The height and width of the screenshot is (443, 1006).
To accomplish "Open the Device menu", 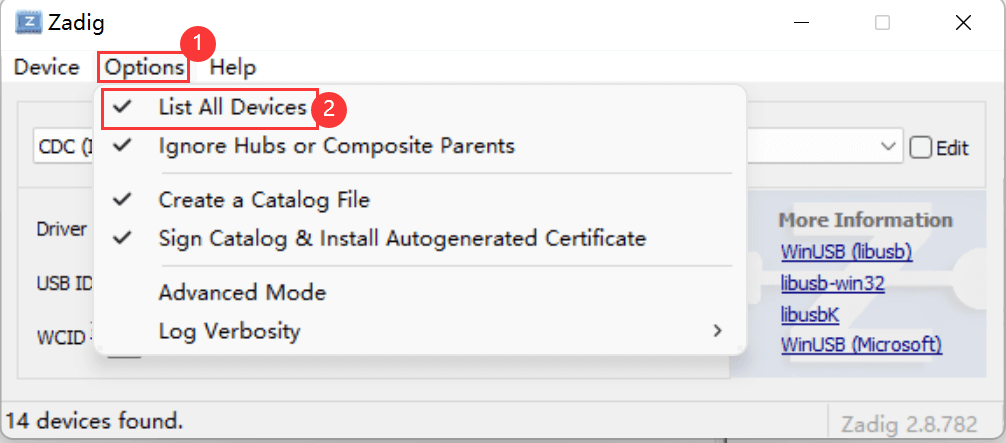I will tap(46, 68).
